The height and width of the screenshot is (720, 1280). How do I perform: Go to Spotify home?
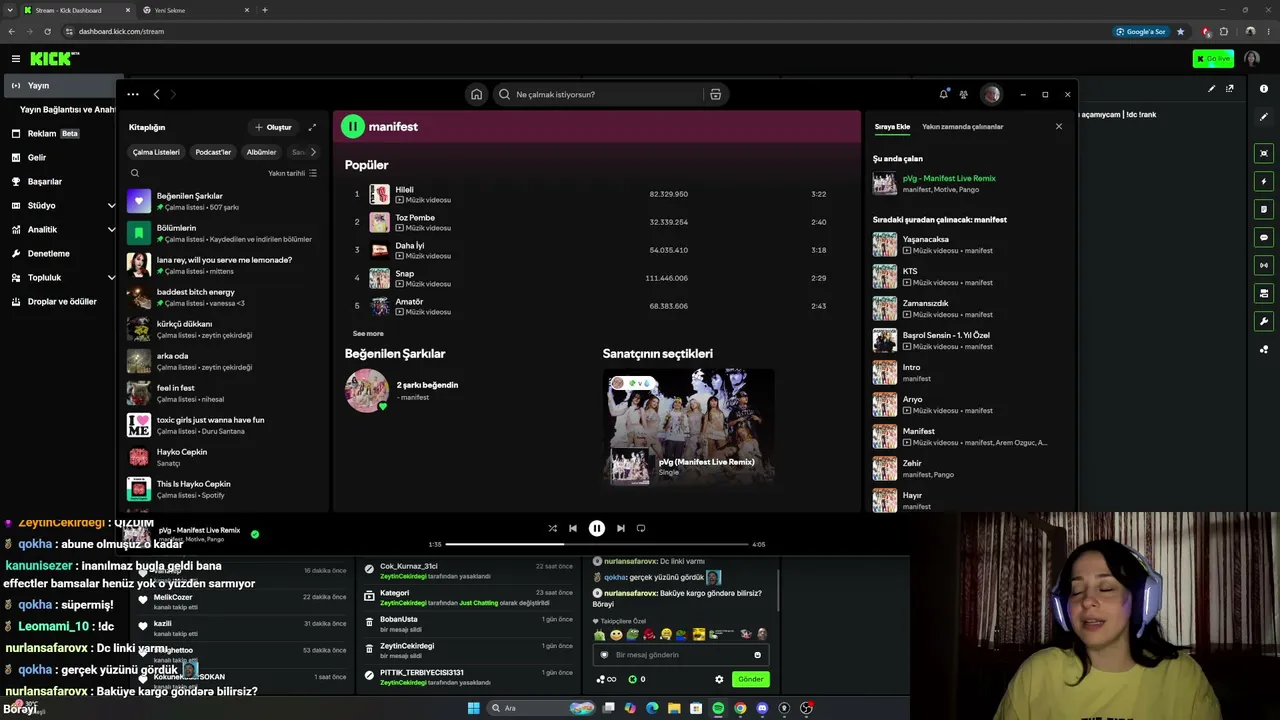[477, 94]
